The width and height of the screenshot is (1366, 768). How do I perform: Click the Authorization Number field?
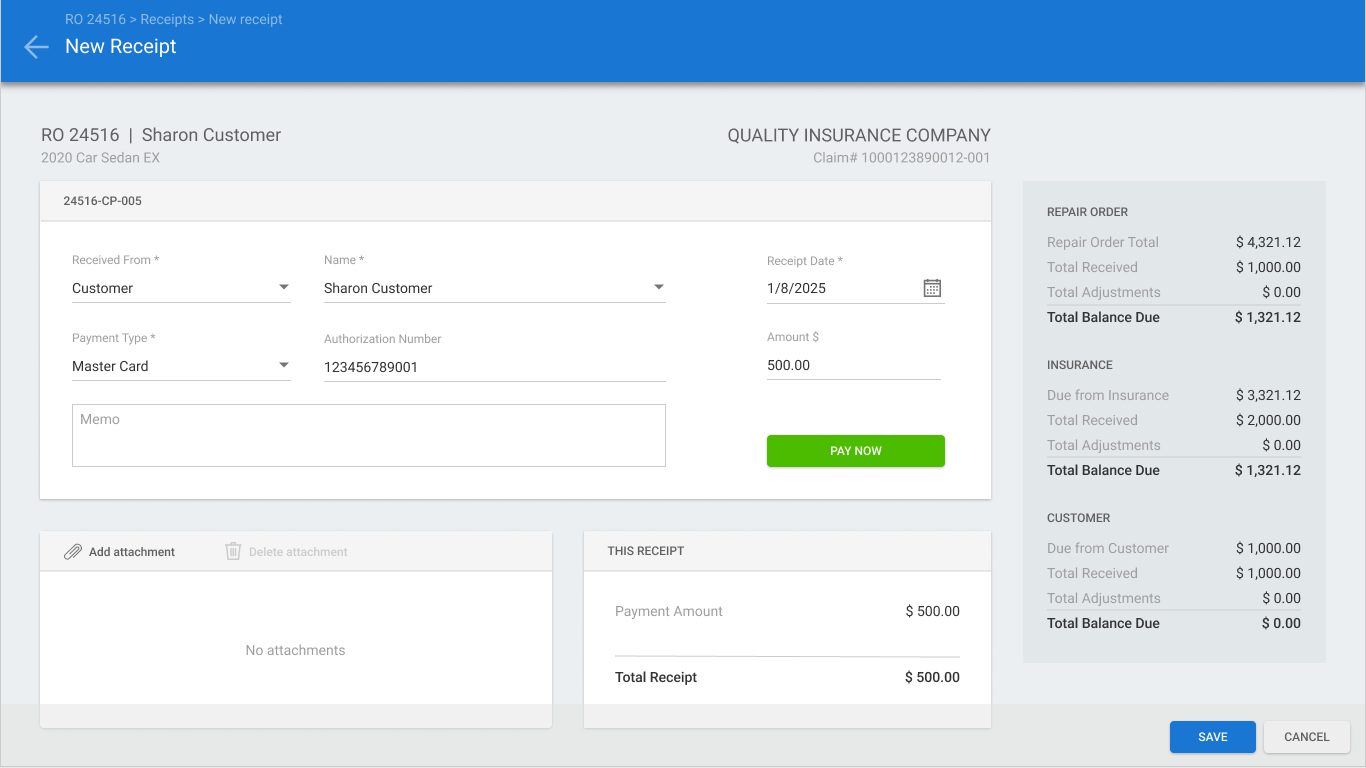(494, 367)
